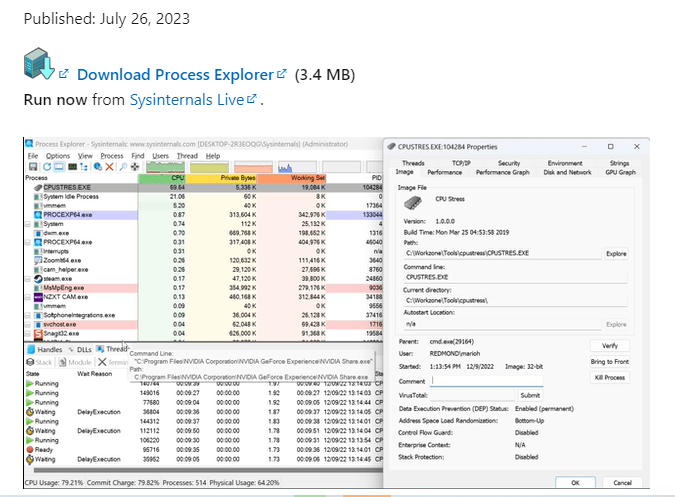Collapse the SoftphoneIntegrations.exe tree node

coord(28,315)
